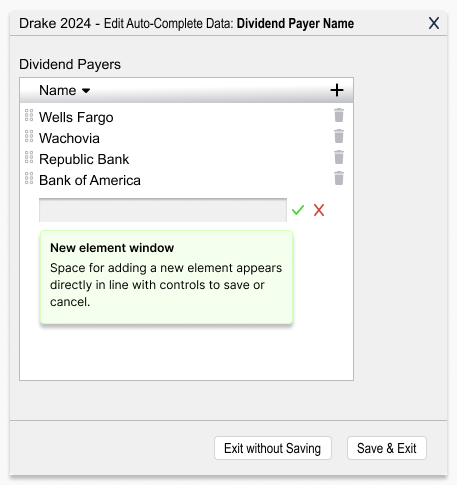This screenshot has height=485, width=457.
Task: Select the Wells Fargo list item
Action: [x=76, y=117]
